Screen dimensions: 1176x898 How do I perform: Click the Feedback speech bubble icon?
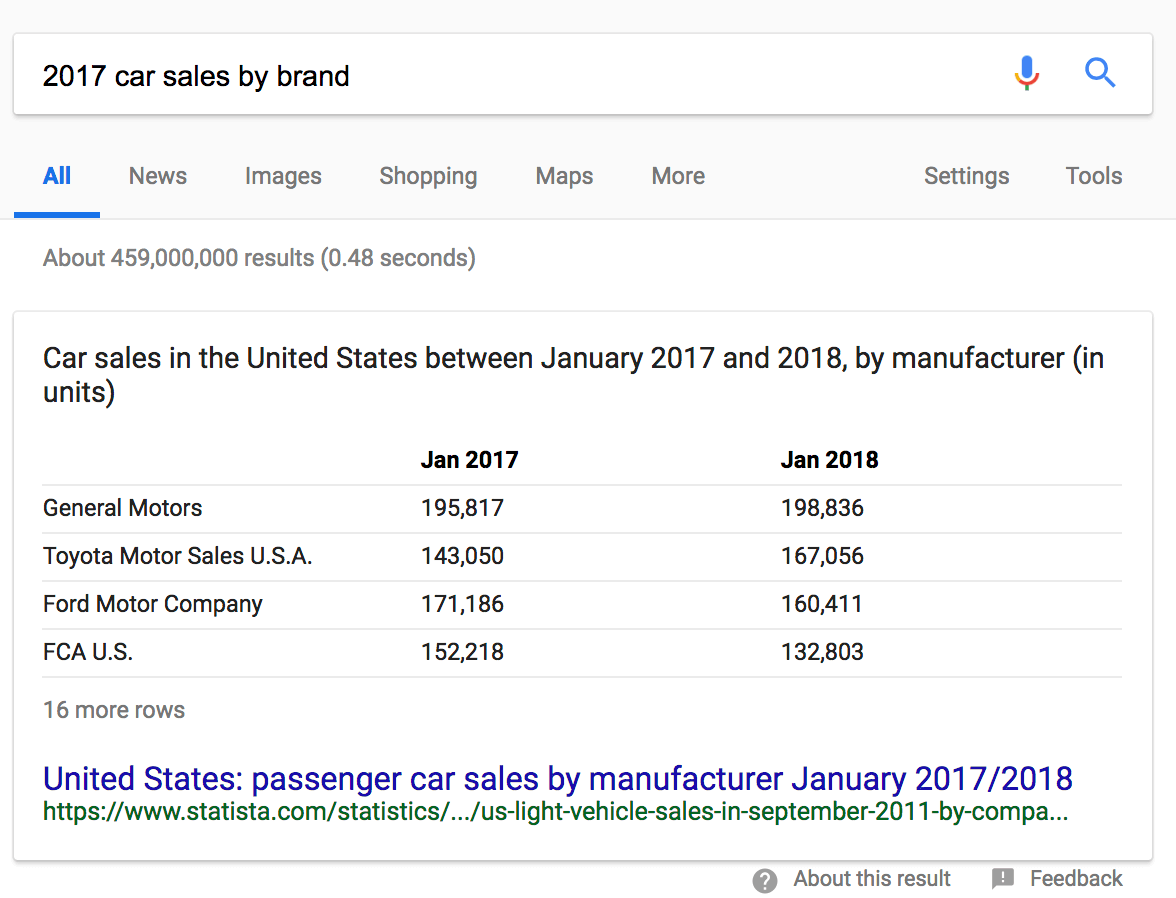(1003, 879)
